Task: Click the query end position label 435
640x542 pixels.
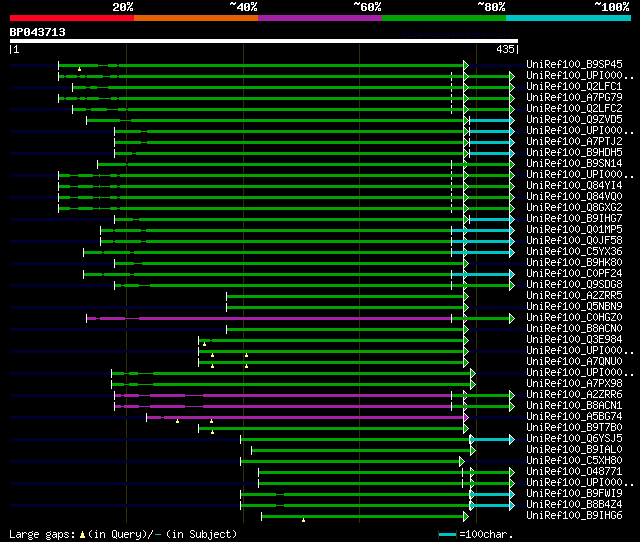Action: pyautogui.click(x=505, y=49)
